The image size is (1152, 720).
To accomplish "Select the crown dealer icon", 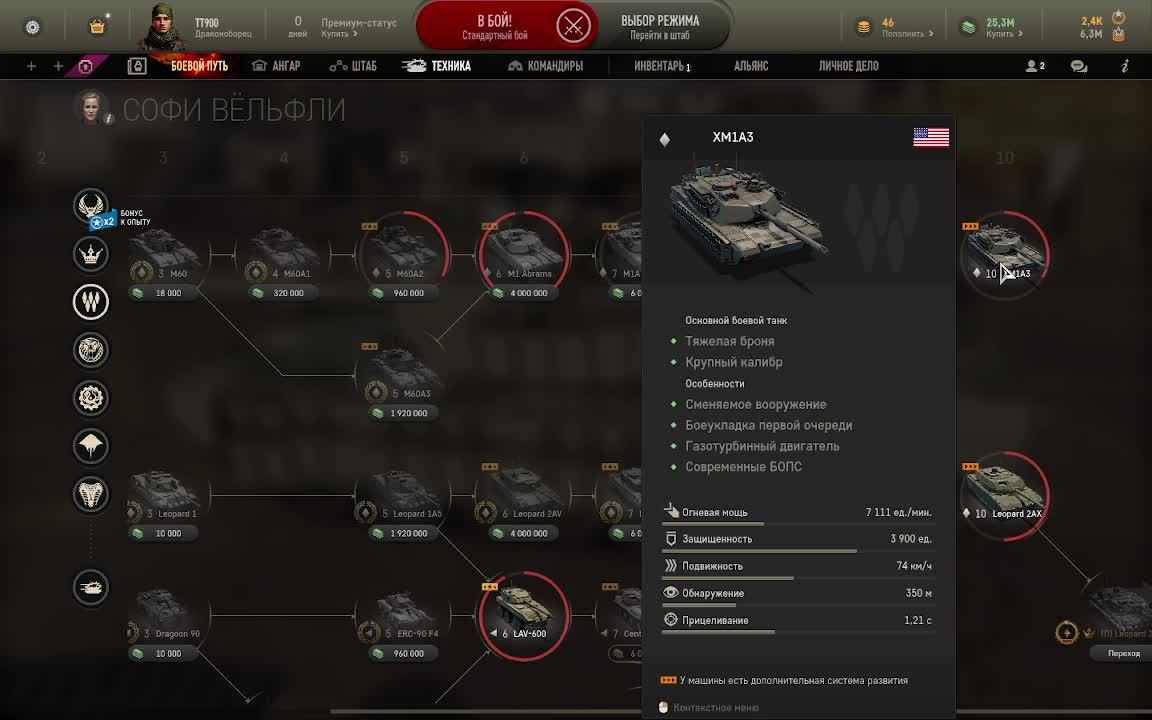I will click(x=90, y=253).
